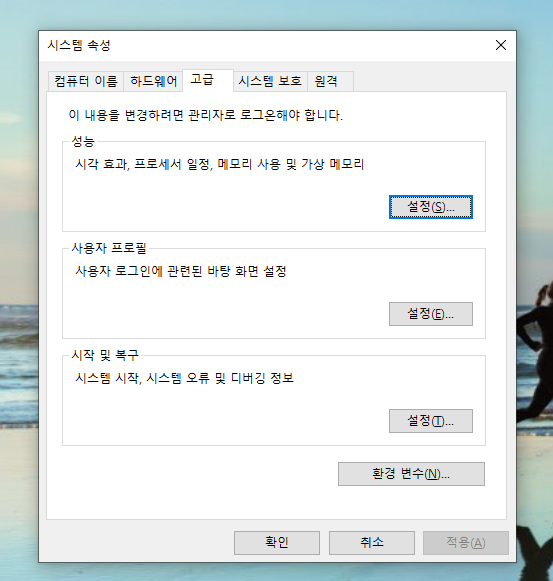Click the 사용자 프로필 group label
This screenshot has height=581, width=553.
[109, 248]
